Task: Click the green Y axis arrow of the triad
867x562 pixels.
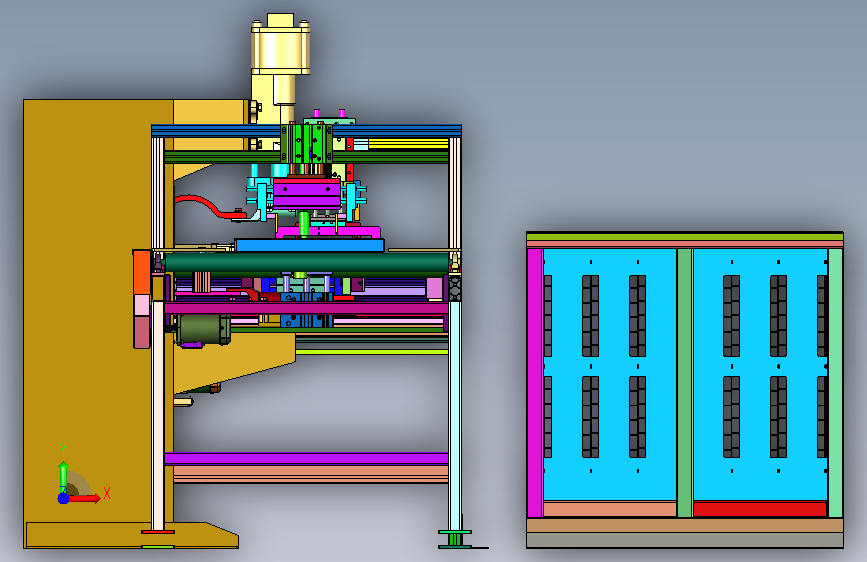Action: click(x=63, y=476)
